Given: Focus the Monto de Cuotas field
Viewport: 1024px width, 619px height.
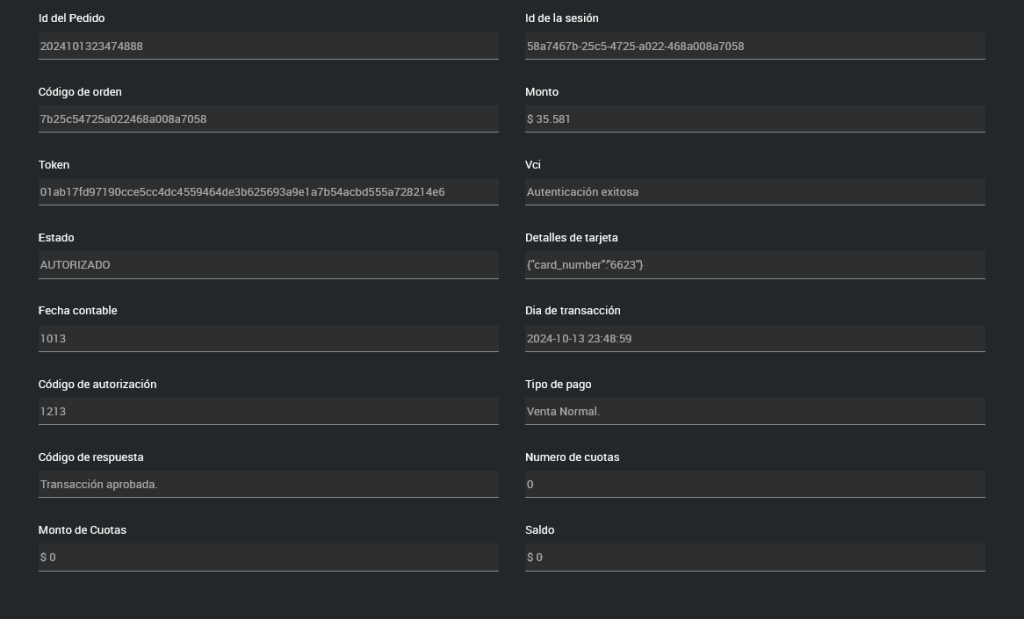Looking at the screenshot, I should coord(268,557).
